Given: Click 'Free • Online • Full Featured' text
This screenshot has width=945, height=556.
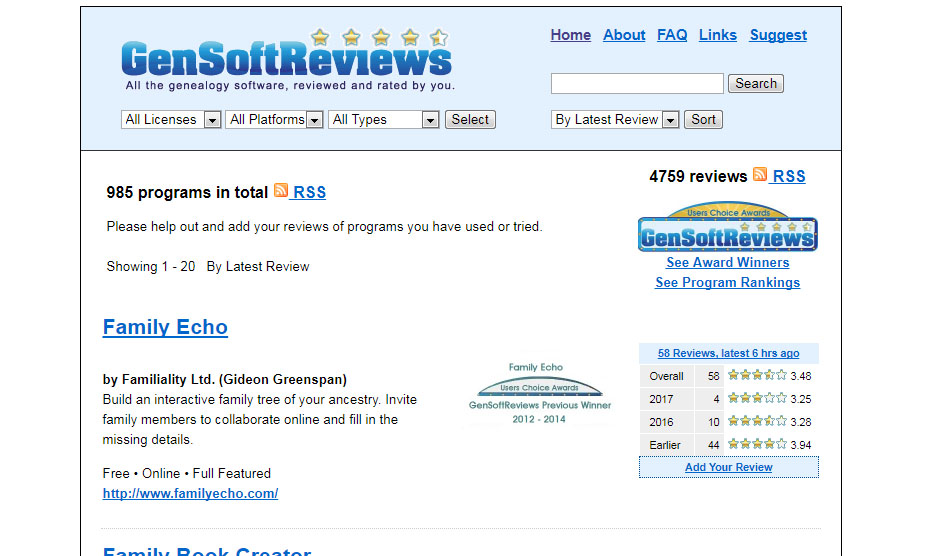Looking at the screenshot, I should pyautogui.click(x=187, y=473).
